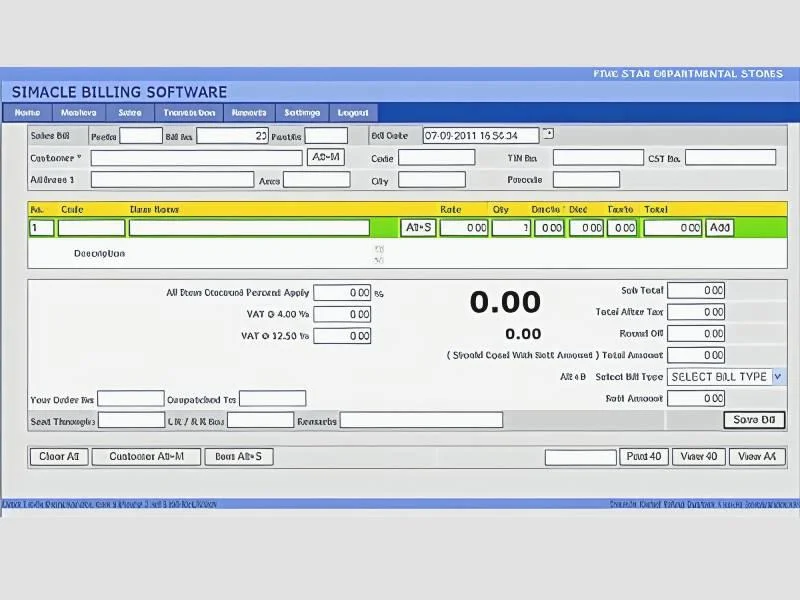Open the Settings menu
This screenshot has width=800, height=600.
[302, 113]
